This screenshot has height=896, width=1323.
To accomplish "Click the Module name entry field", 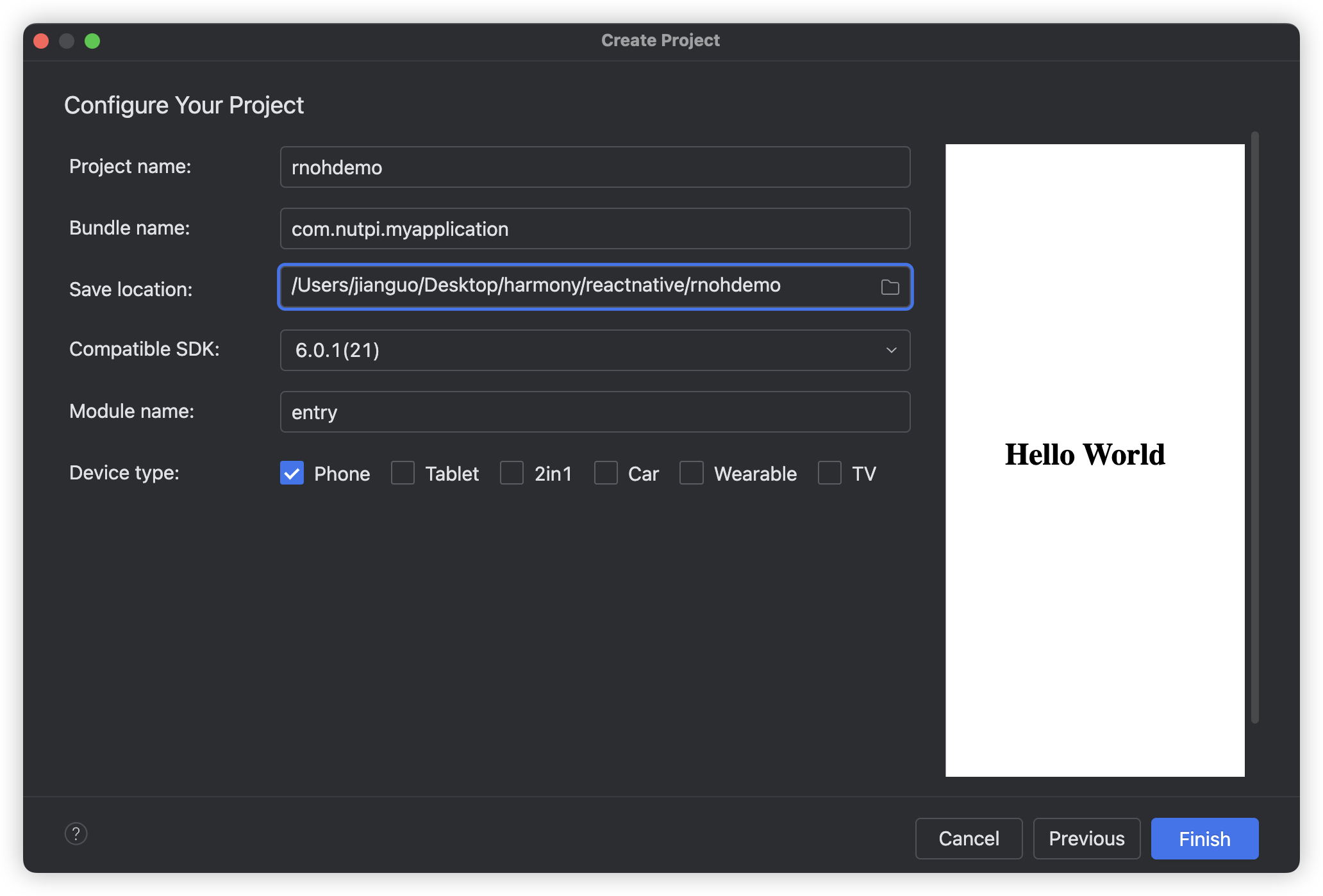I will 595,412.
